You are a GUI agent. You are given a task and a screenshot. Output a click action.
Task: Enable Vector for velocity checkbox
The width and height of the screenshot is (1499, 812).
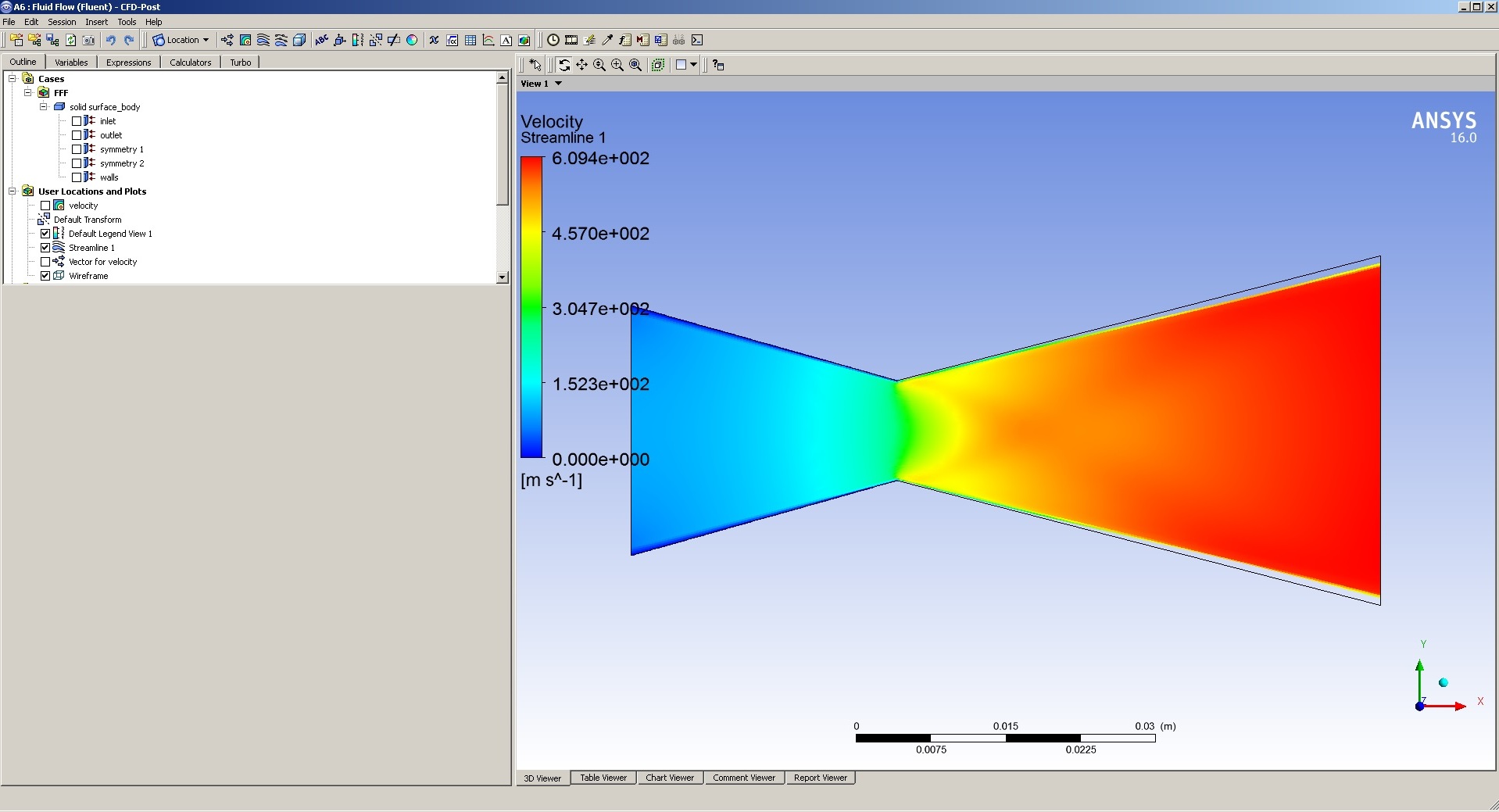tap(45, 262)
